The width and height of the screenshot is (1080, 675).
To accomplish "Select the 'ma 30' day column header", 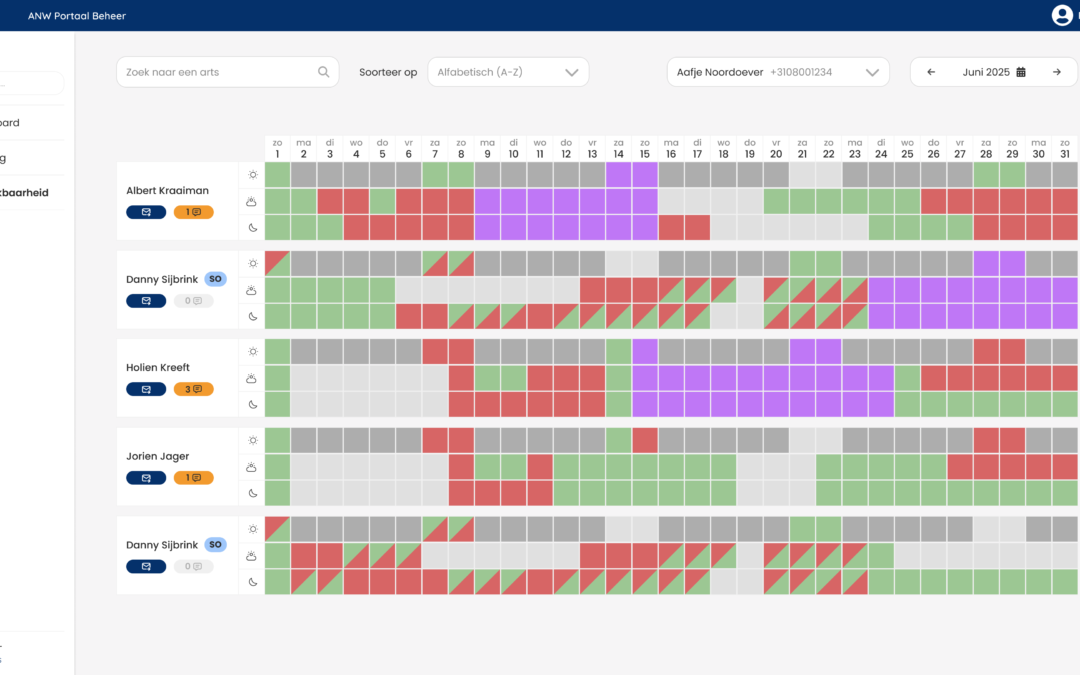I will coord(1039,149).
